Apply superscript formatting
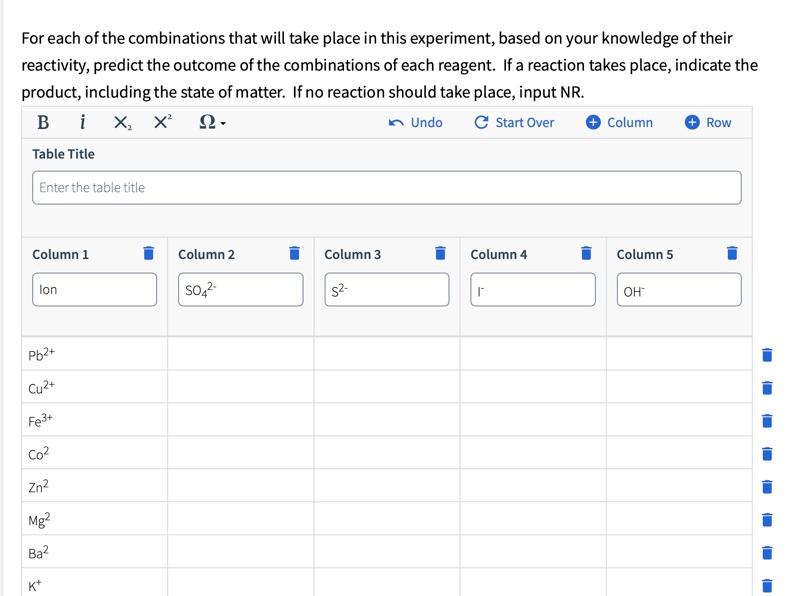 click(x=162, y=122)
